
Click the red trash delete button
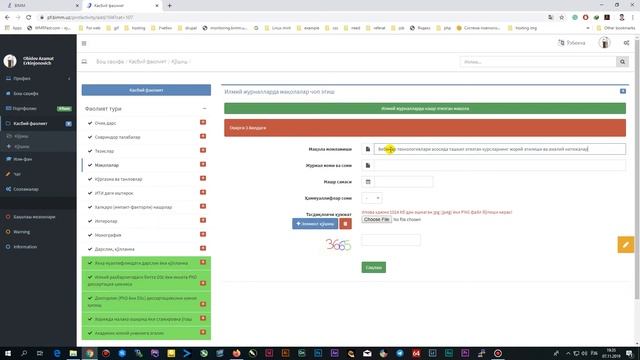345,224
